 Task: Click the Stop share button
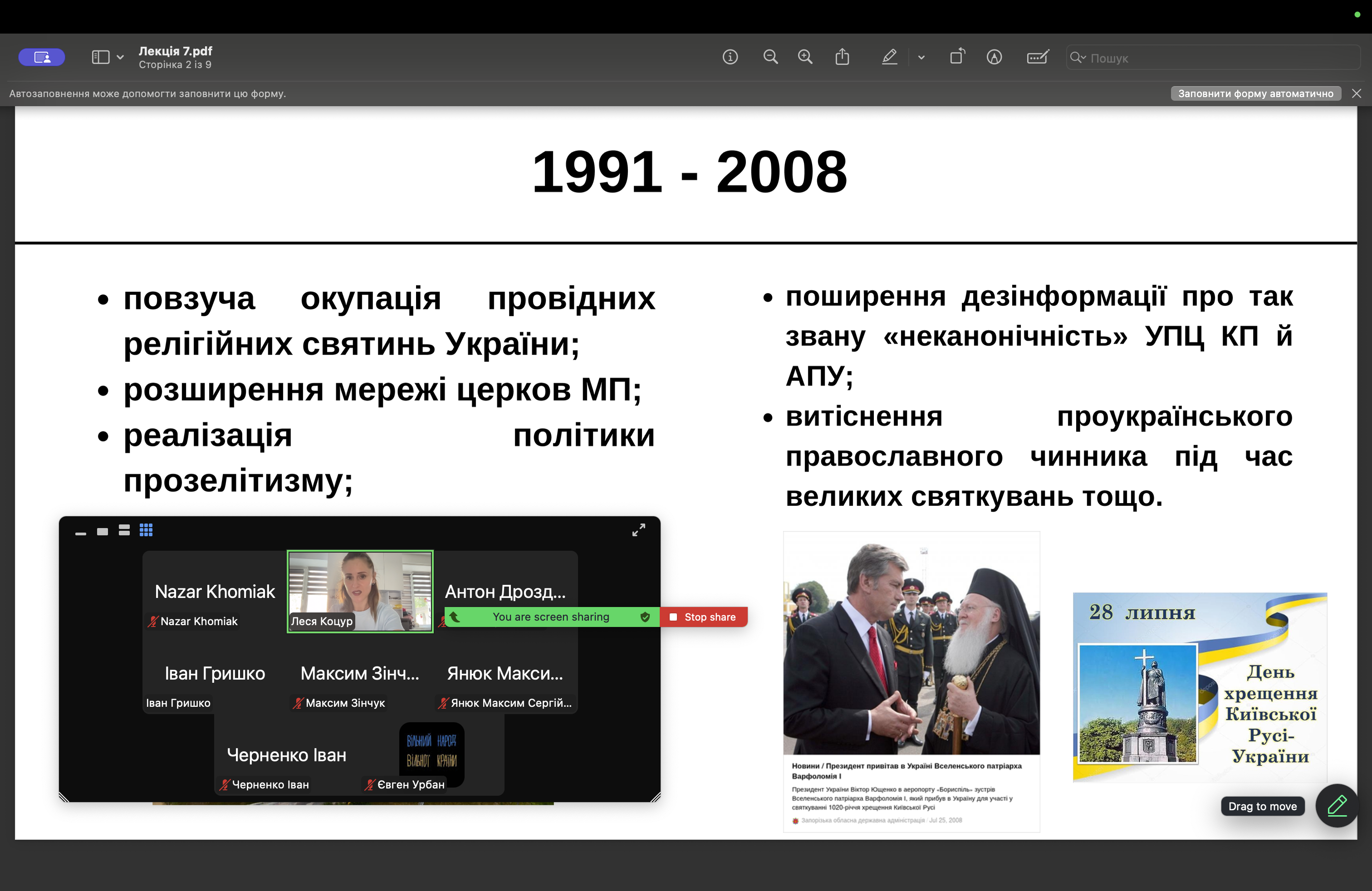(703, 617)
